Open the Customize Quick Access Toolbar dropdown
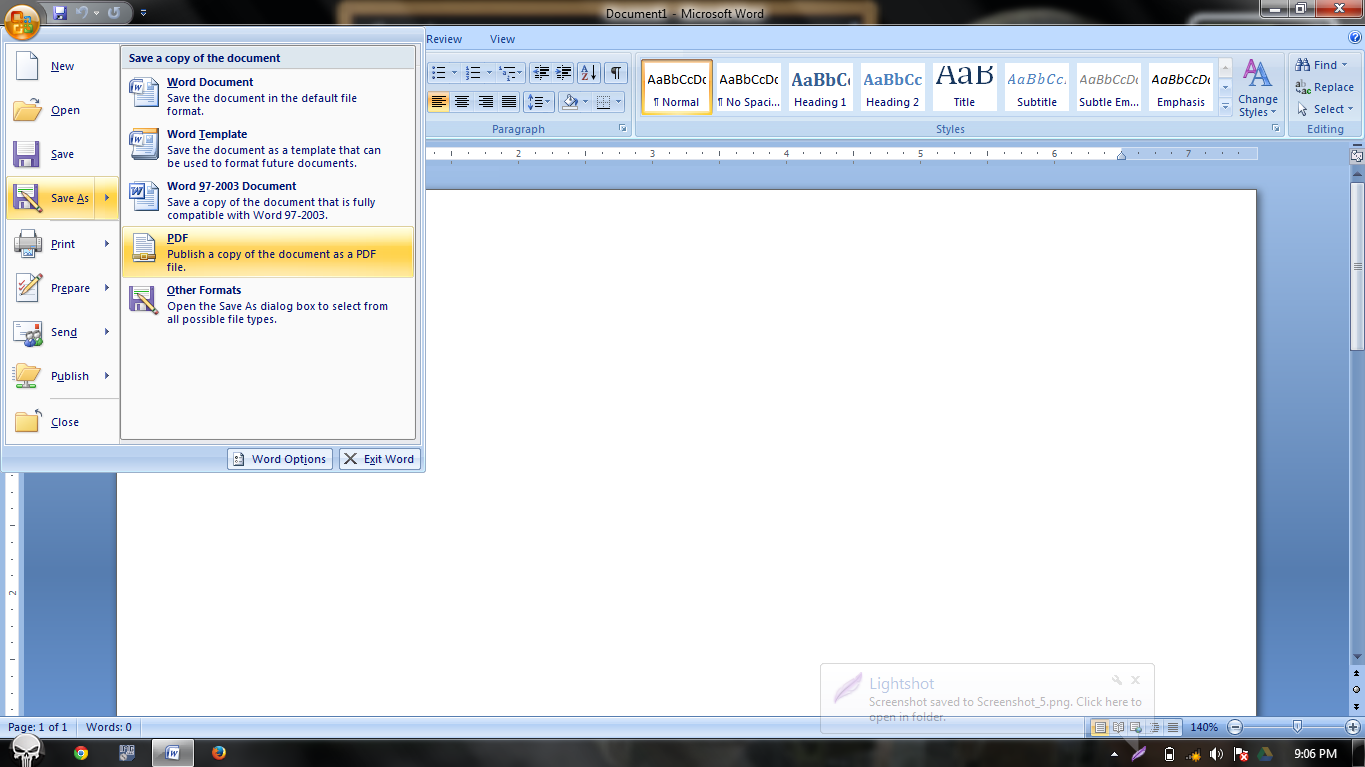Viewport: 1365px width, 767px height. (x=143, y=13)
